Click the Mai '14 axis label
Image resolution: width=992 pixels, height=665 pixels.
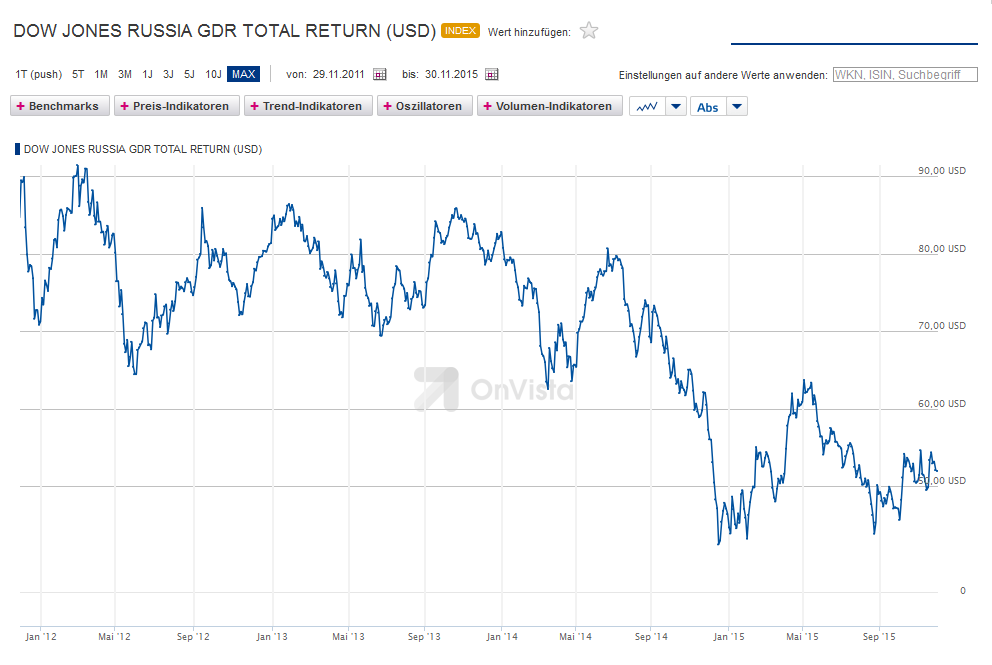tap(576, 637)
